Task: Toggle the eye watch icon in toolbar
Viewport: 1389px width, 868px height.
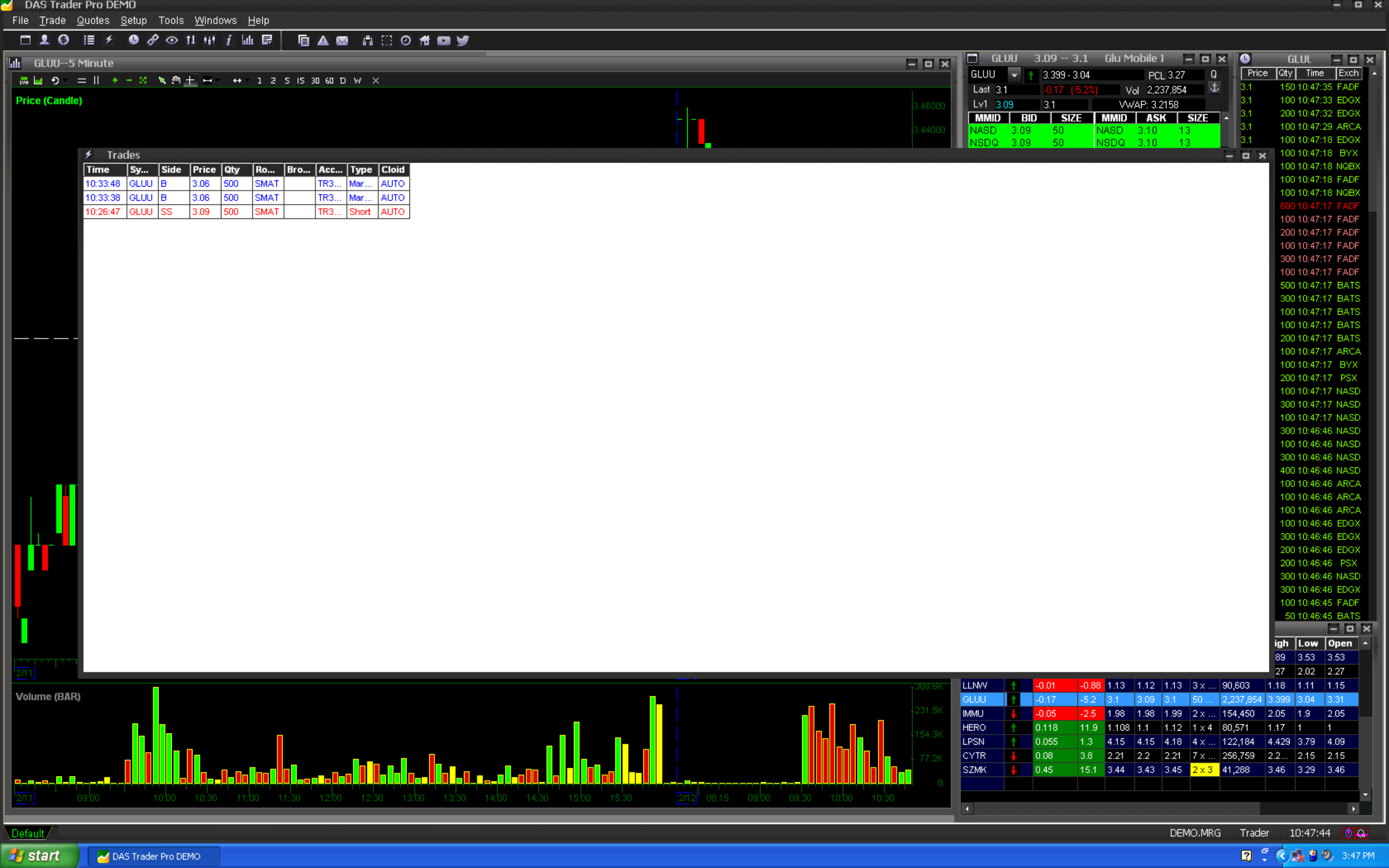Action: pyautogui.click(x=172, y=40)
